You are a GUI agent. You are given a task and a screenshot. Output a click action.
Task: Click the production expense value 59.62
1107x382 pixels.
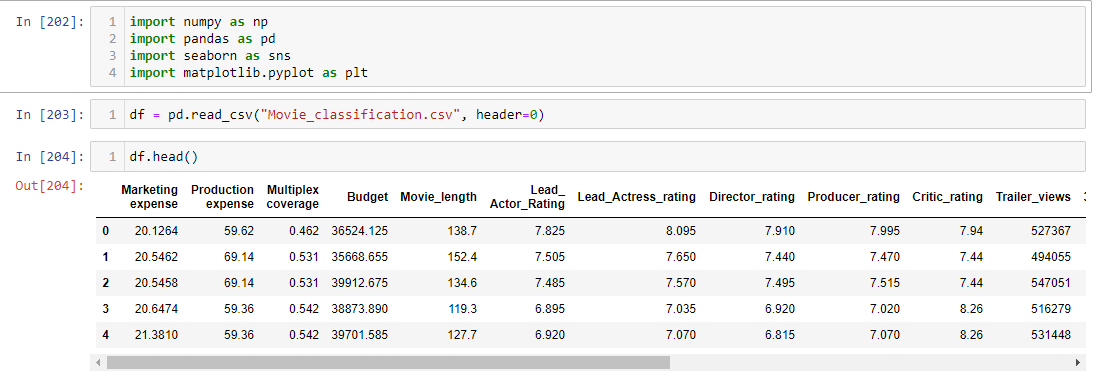(x=239, y=231)
